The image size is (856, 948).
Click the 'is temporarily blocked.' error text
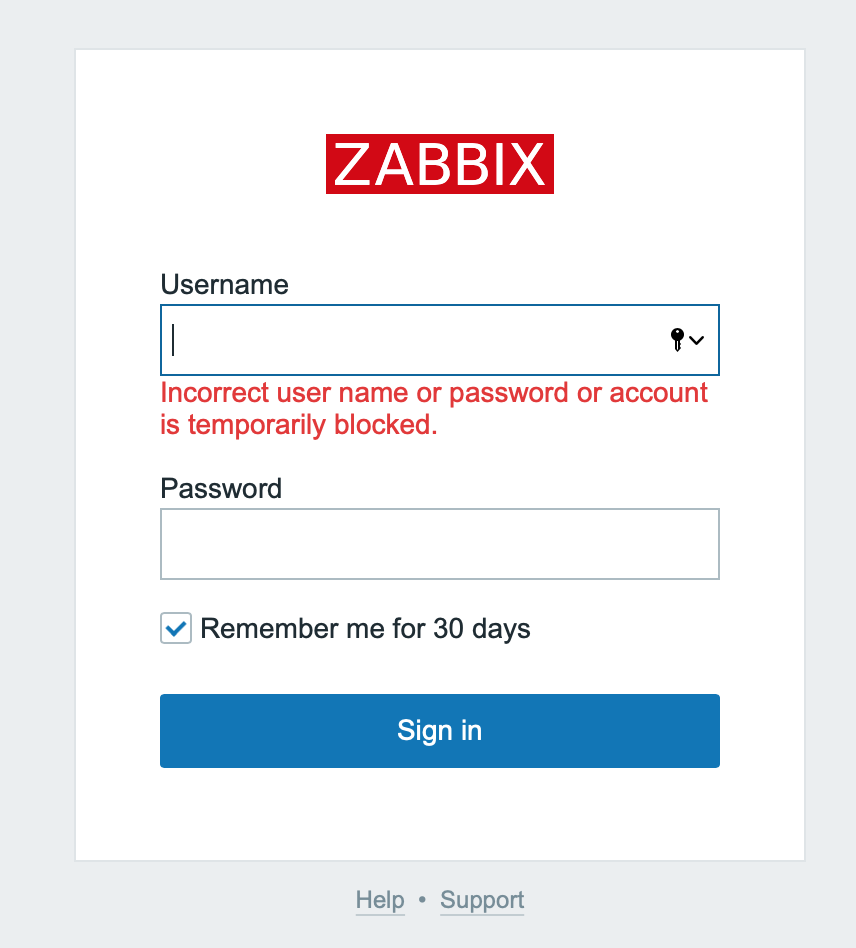click(x=299, y=425)
